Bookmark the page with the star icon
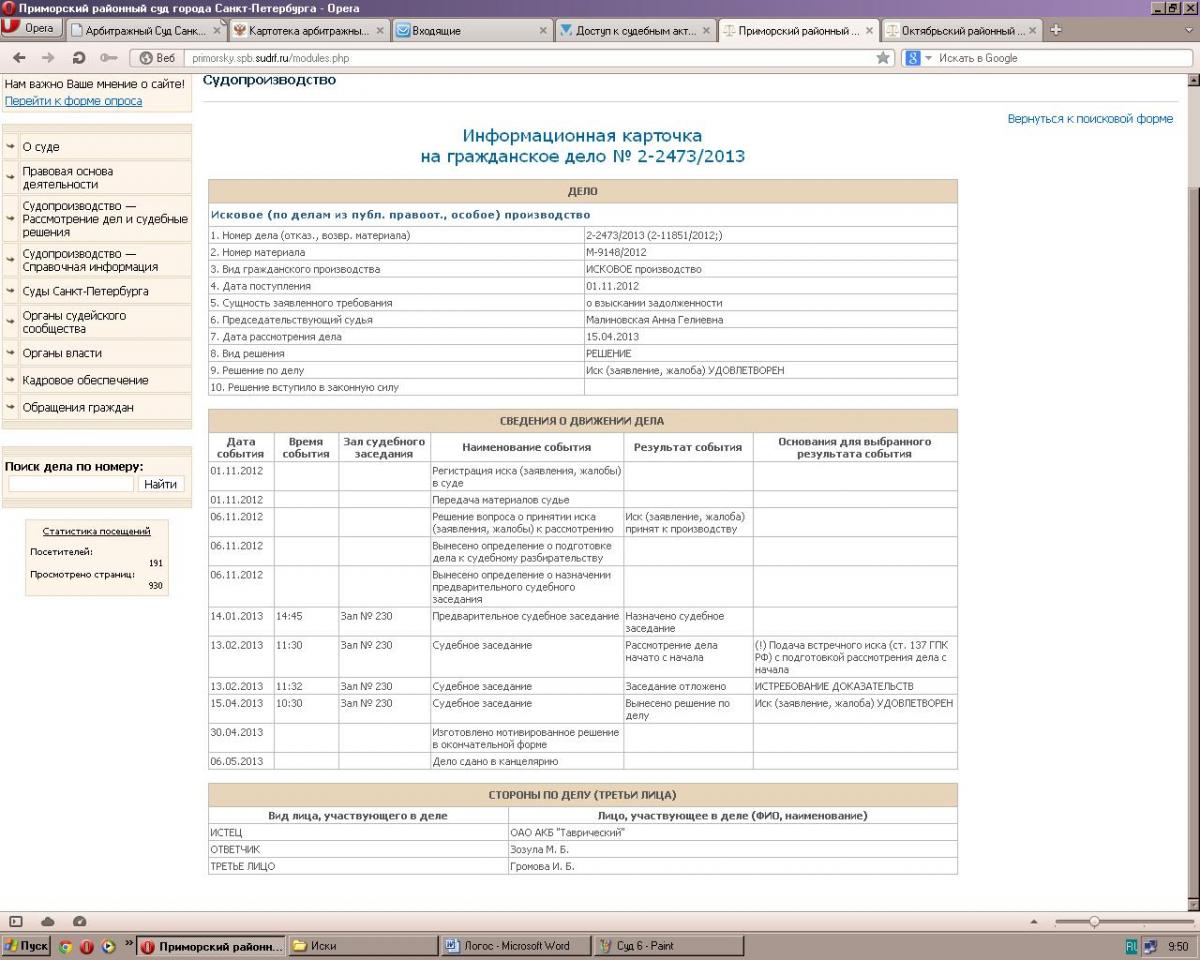Image resolution: width=1200 pixels, height=960 pixels. (883, 58)
